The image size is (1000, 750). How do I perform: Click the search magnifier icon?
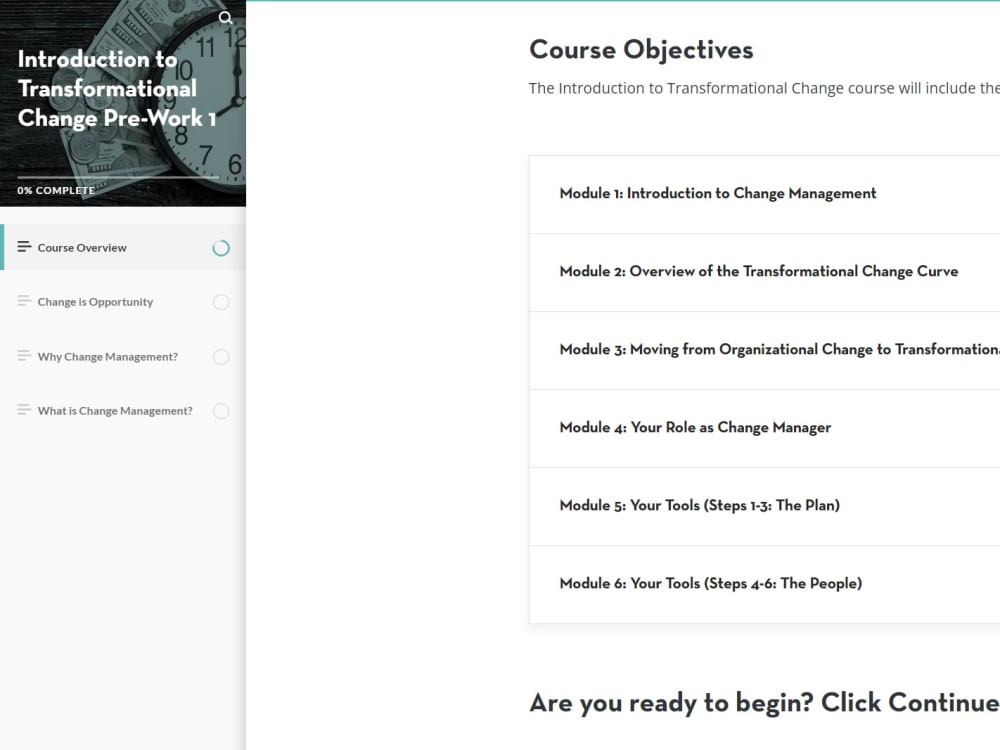[x=226, y=18]
